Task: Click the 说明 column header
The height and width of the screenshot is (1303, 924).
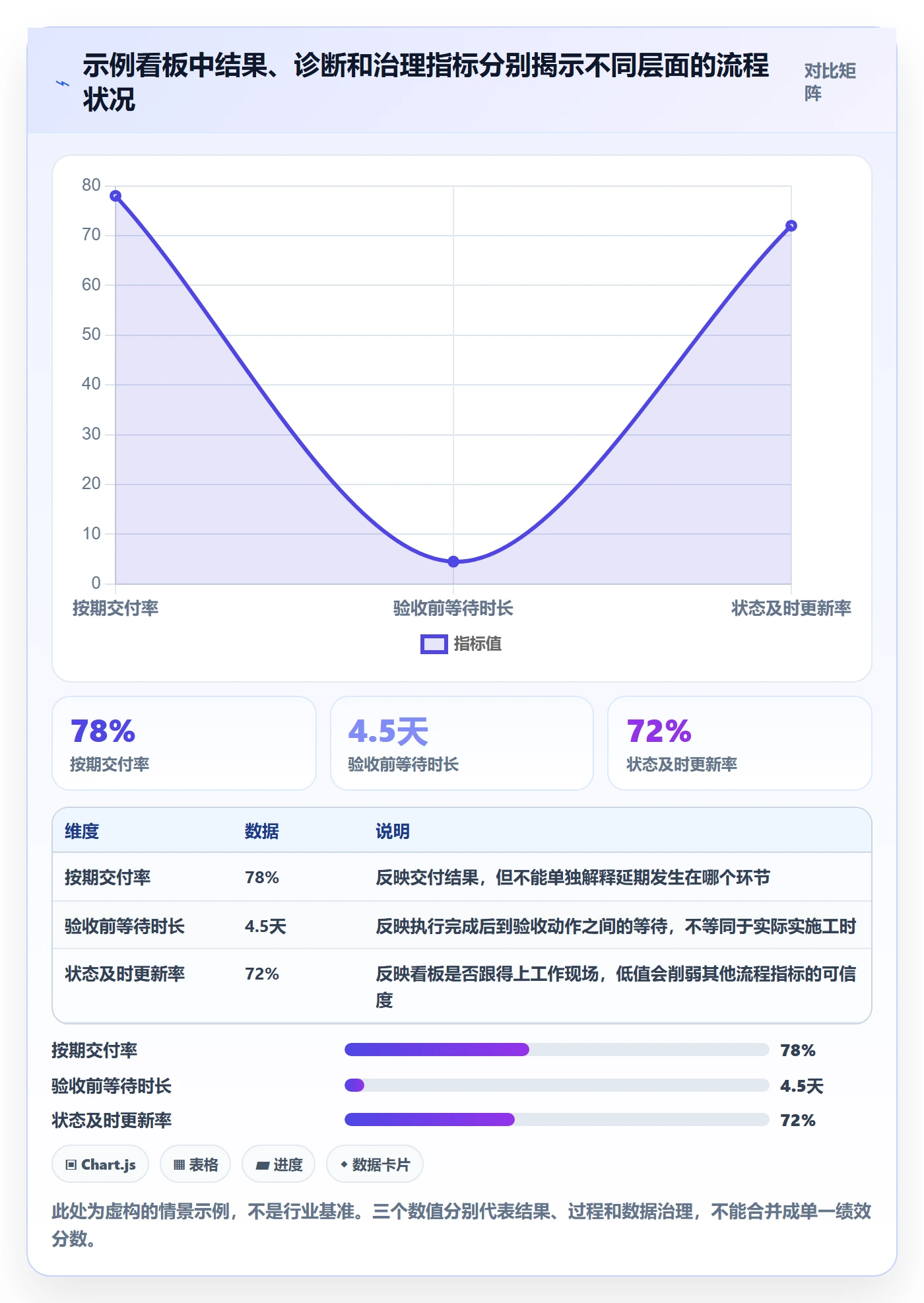Action: click(393, 831)
